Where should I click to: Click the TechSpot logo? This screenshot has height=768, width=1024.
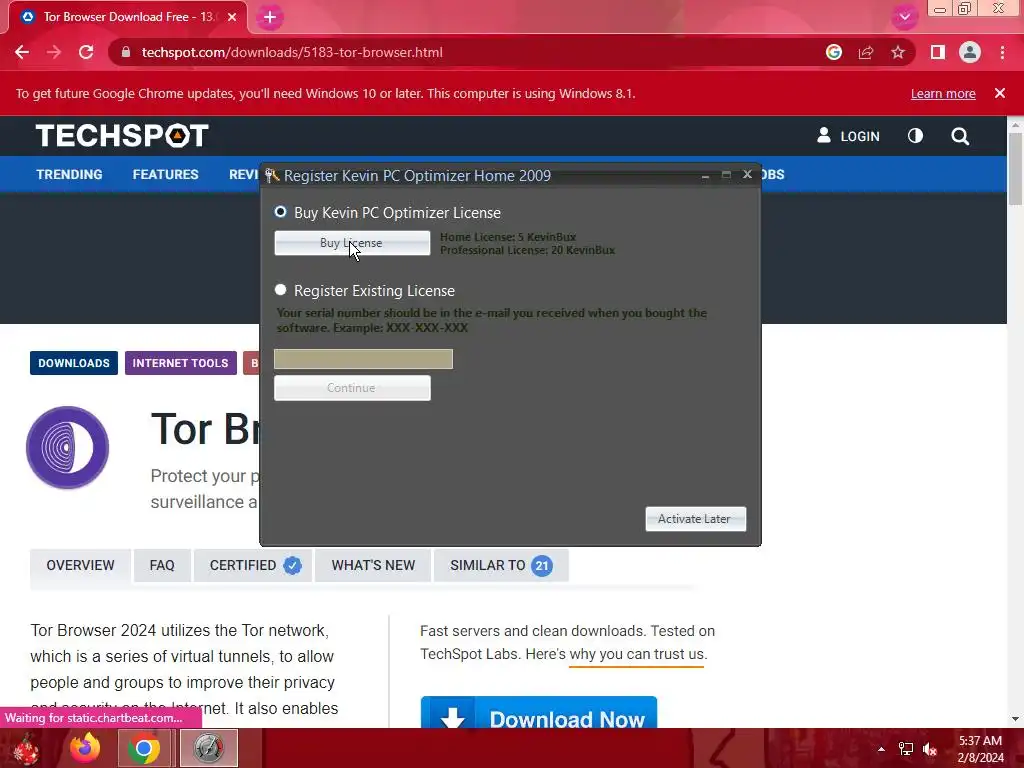(122, 136)
